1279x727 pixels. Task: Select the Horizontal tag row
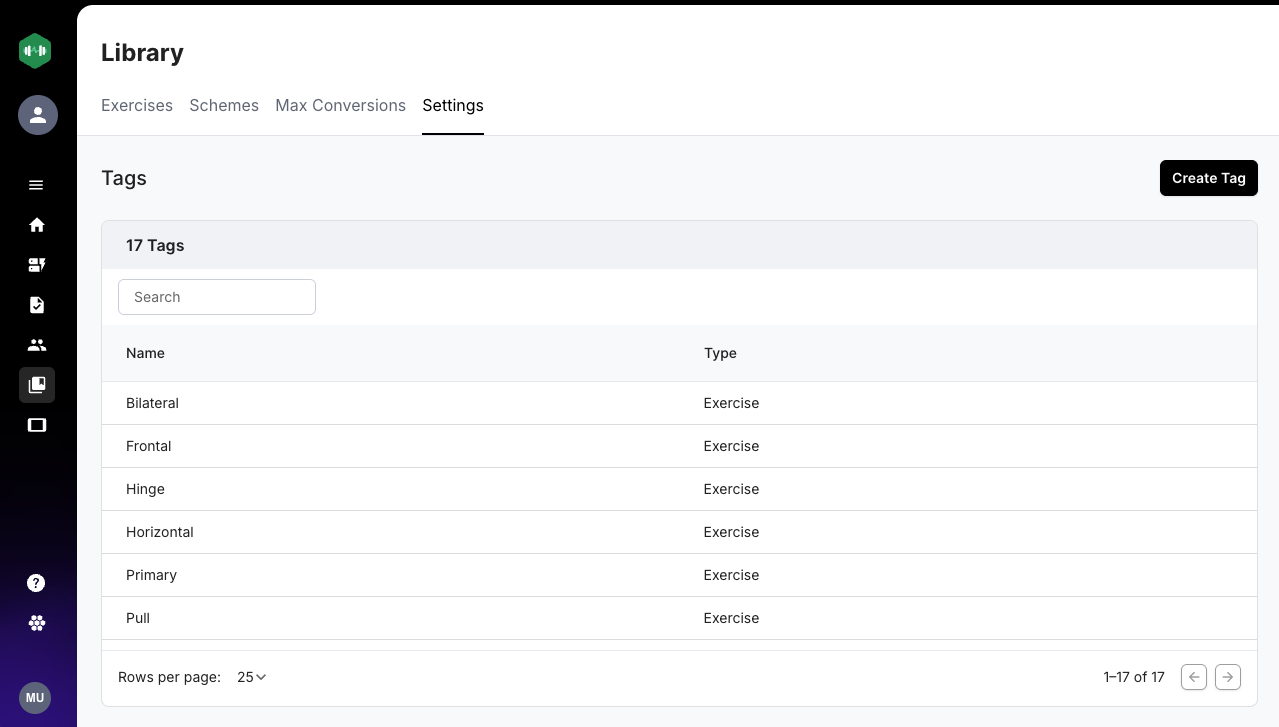click(x=679, y=532)
